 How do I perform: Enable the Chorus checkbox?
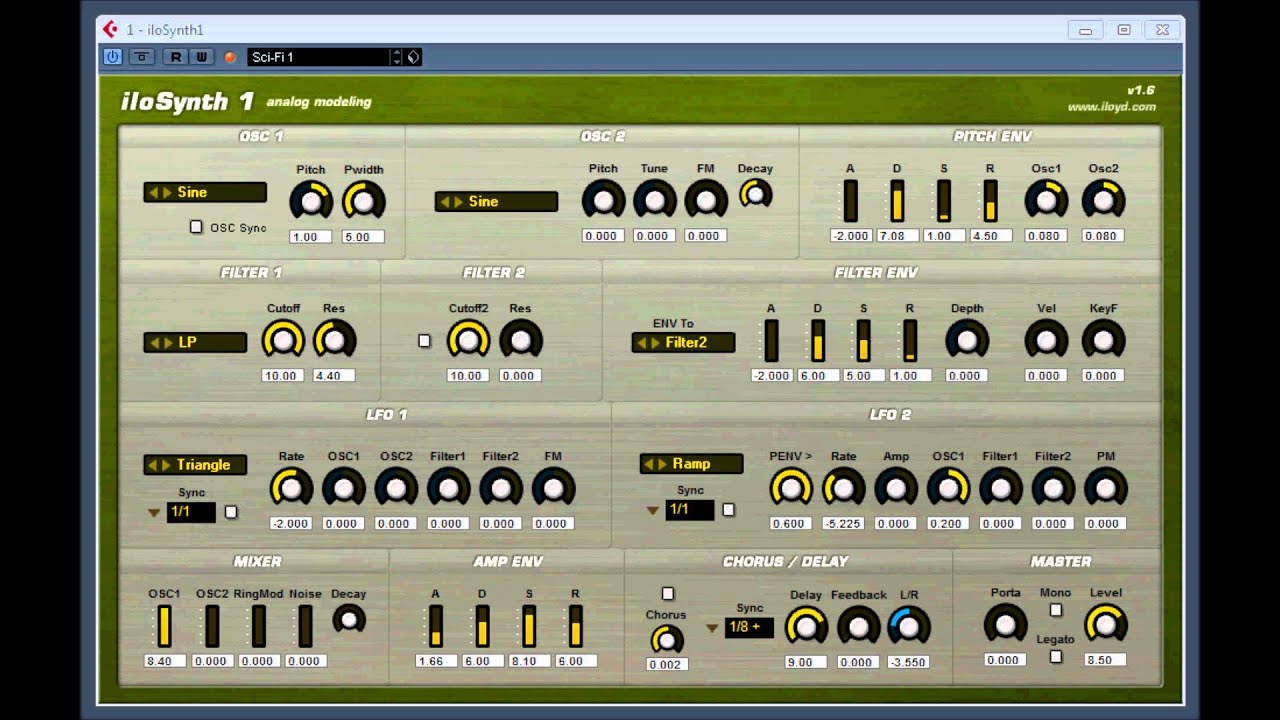668,594
